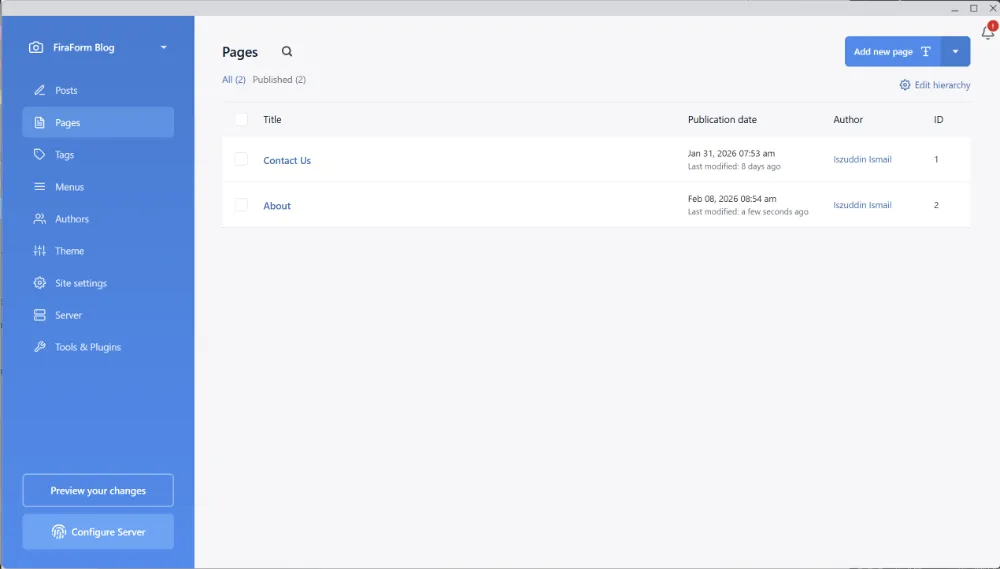This screenshot has height=569, width=1000.
Task: Open the Contact Us page
Action: (x=287, y=161)
